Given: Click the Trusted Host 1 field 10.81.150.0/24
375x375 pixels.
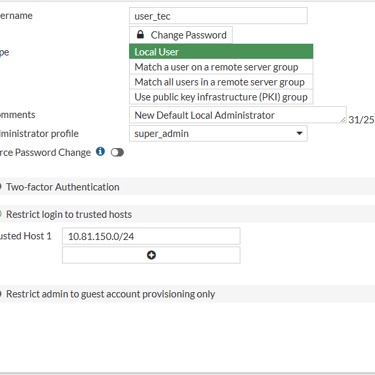Looking at the screenshot, I should (151, 236).
